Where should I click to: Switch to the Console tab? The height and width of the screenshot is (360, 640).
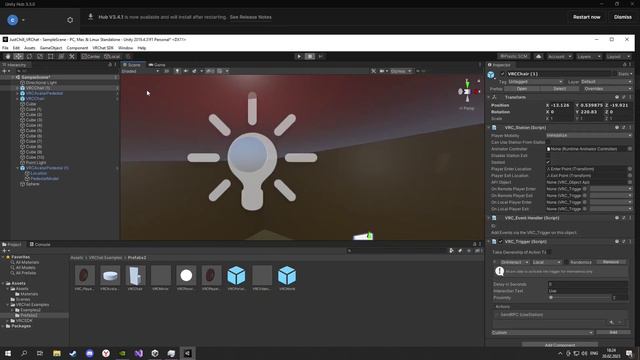pyautogui.click(x=40, y=244)
